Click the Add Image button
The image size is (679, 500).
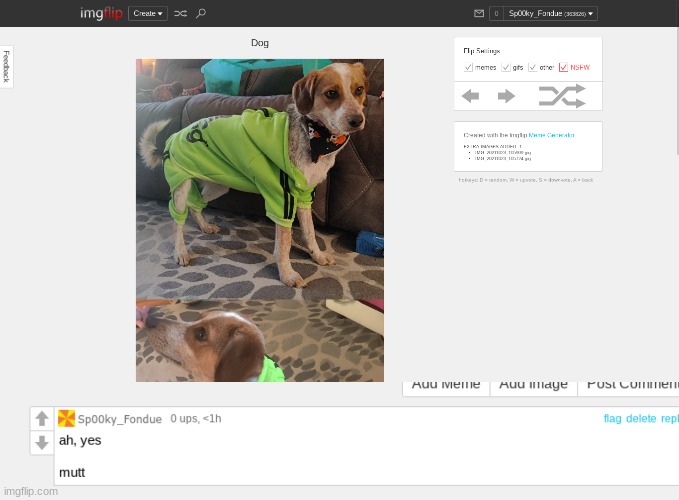pos(534,388)
